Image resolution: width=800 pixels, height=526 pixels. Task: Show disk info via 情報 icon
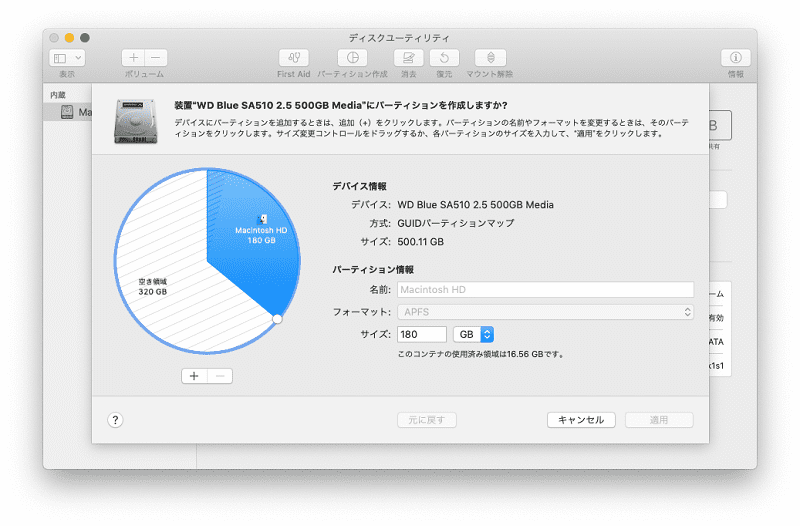[x=735, y=58]
